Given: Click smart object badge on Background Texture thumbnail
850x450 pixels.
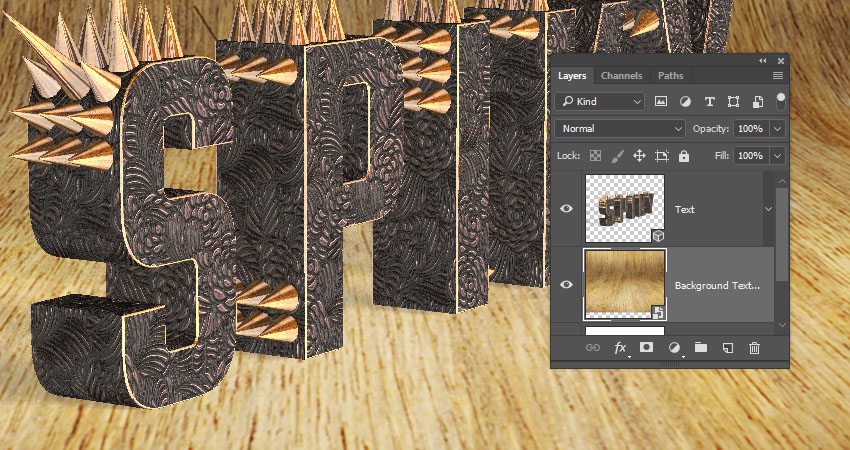Looking at the screenshot, I should point(659,312).
